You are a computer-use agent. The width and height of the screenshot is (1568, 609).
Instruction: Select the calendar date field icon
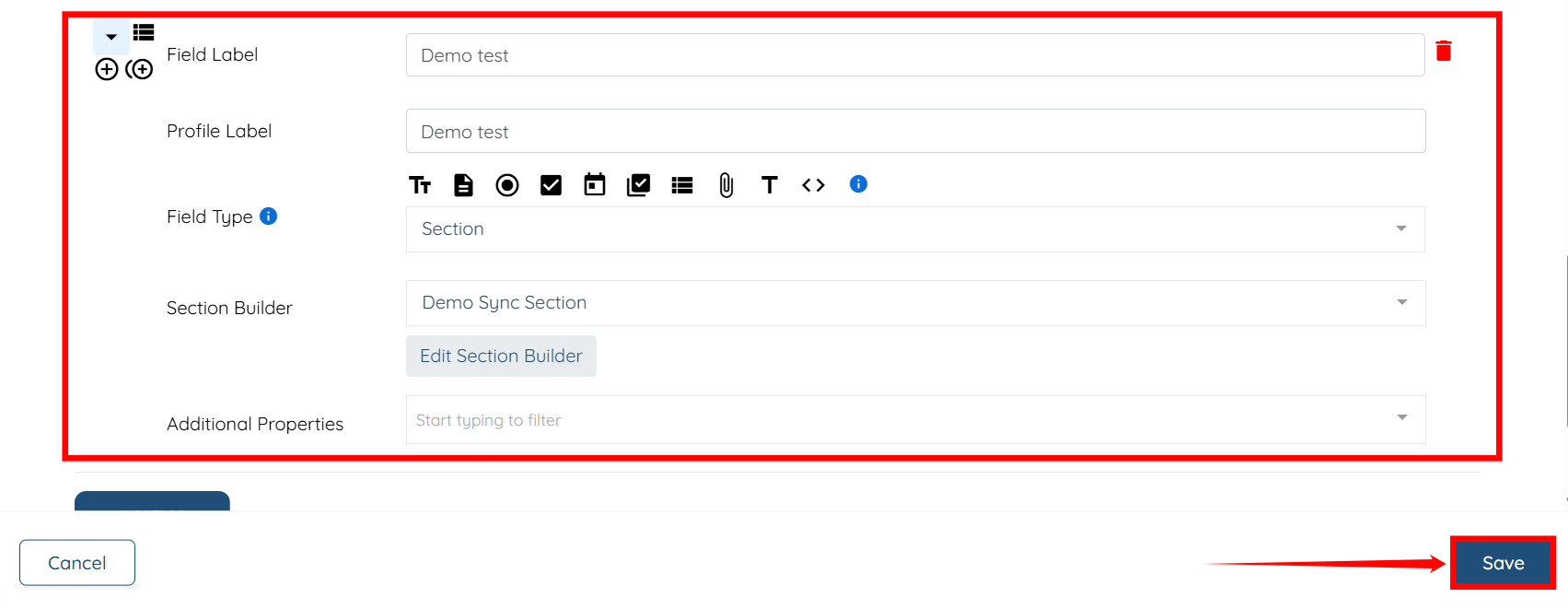coord(595,184)
